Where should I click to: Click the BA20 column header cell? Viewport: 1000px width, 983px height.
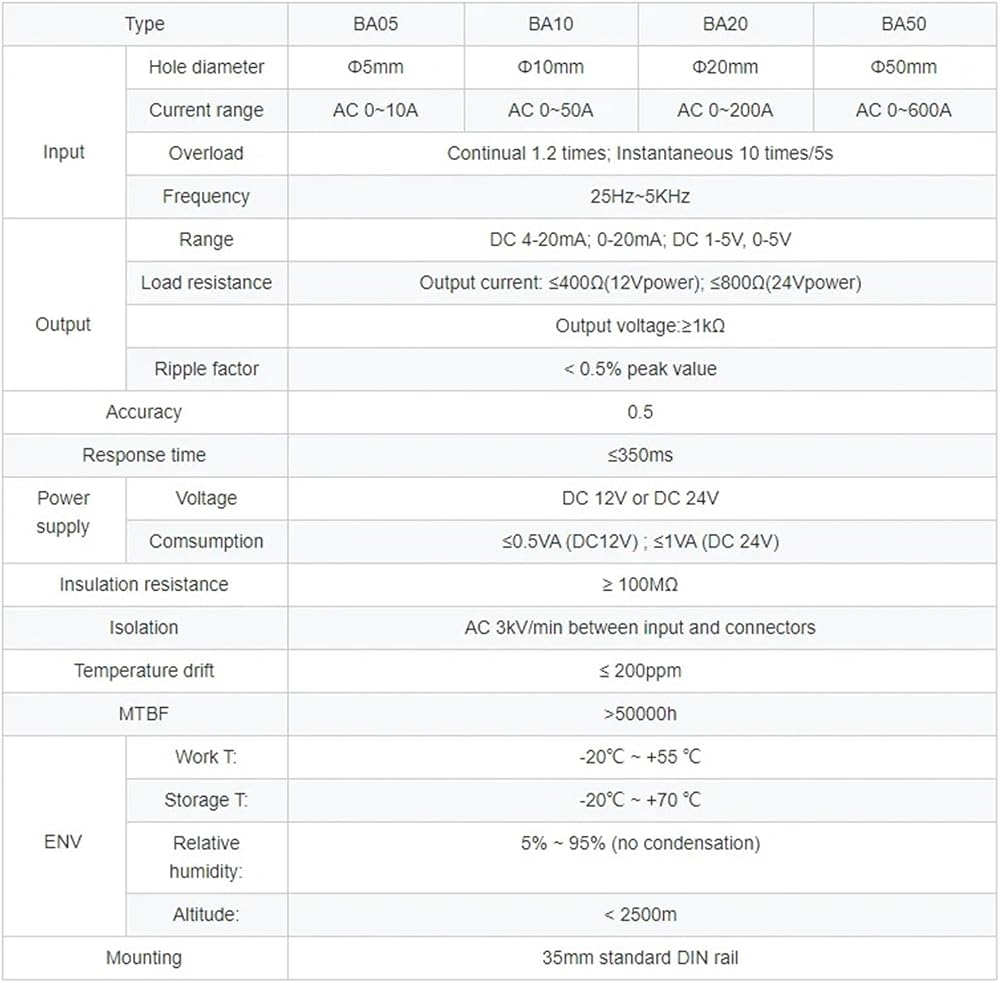(725, 24)
